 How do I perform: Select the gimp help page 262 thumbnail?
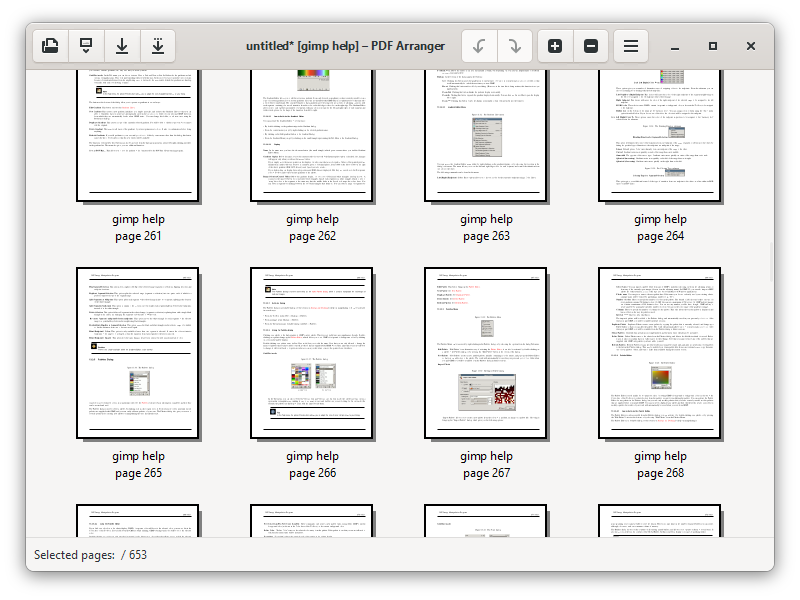coord(313,135)
